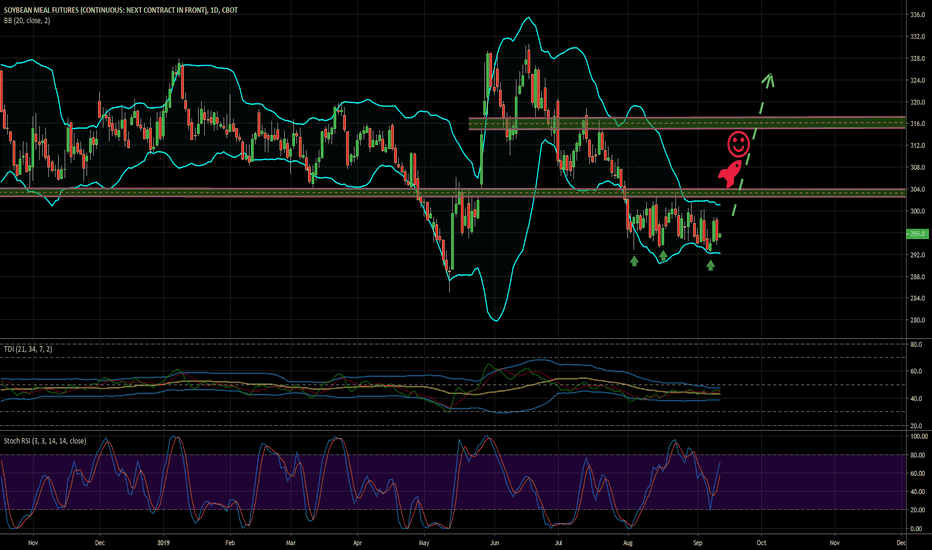
Task: Click the Jun label on time axis
Action: click(x=495, y=543)
